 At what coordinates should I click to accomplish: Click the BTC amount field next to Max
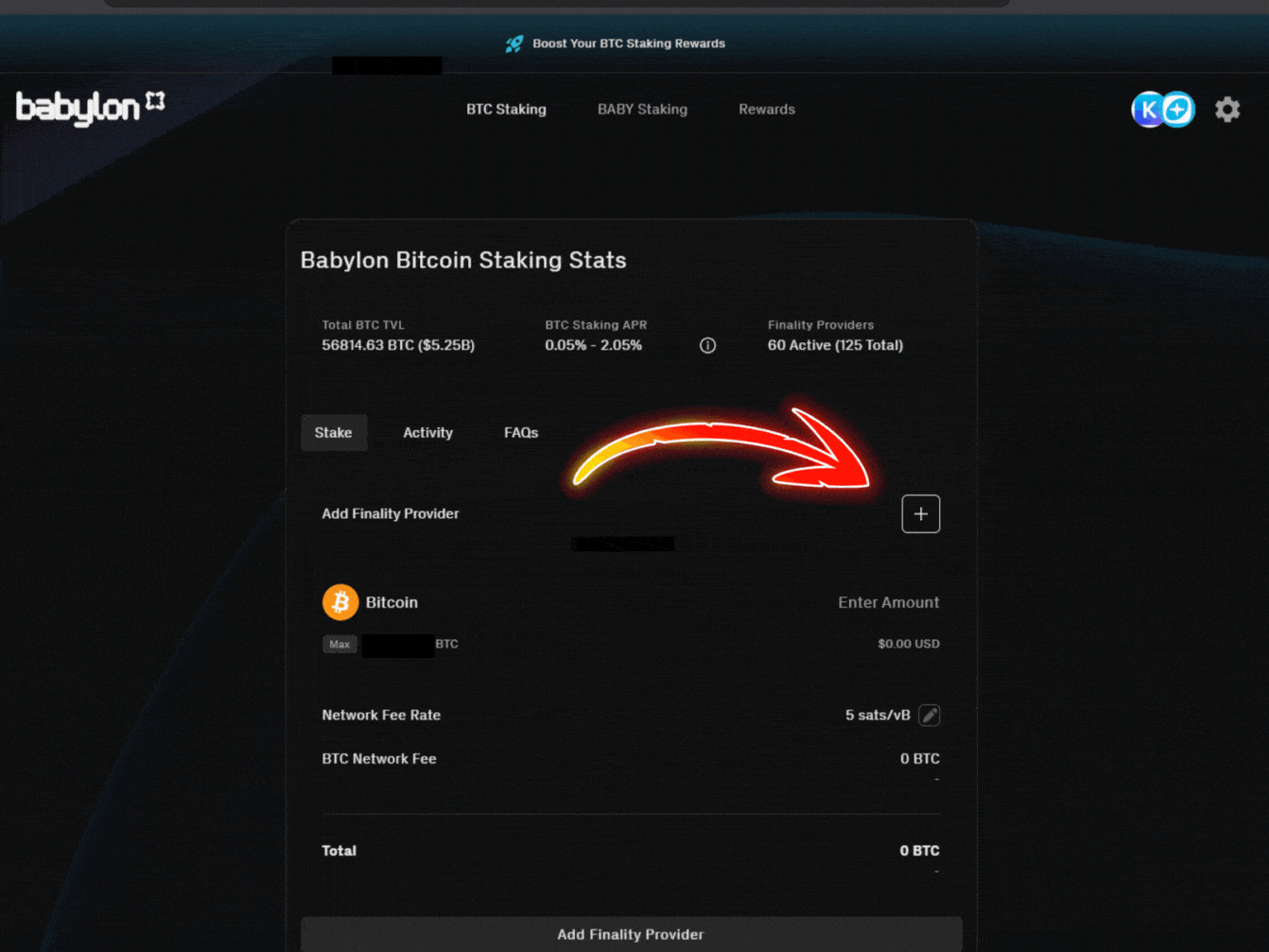click(x=398, y=645)
